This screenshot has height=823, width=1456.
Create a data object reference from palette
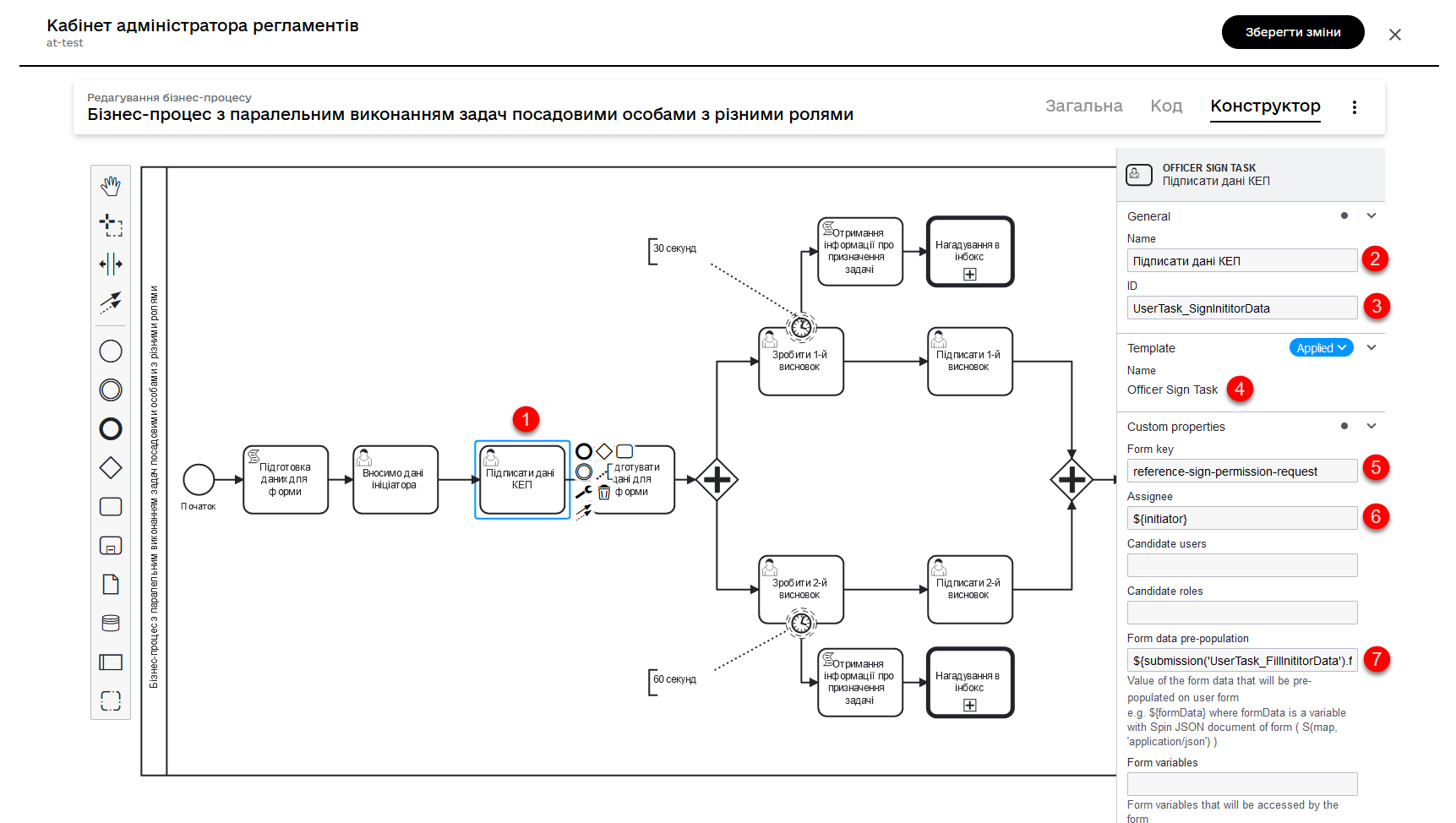[111, 584]
